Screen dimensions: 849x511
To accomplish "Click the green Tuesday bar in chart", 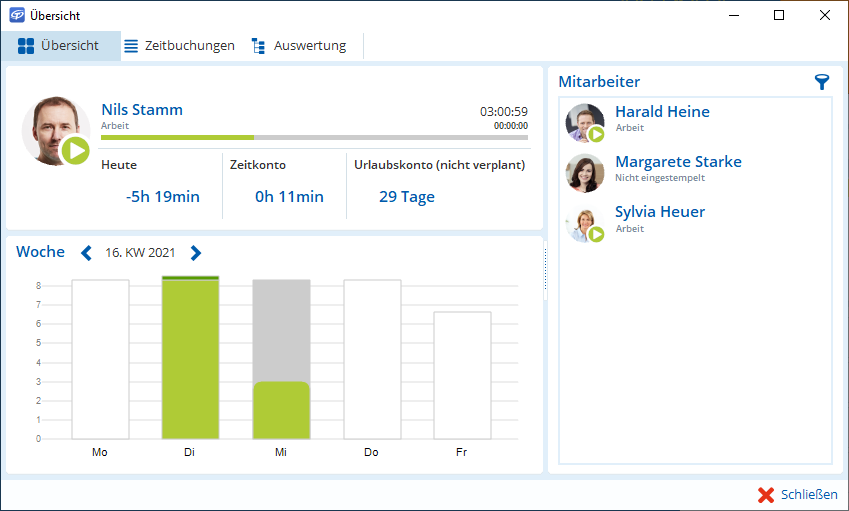I will click(x=190, y=358).
